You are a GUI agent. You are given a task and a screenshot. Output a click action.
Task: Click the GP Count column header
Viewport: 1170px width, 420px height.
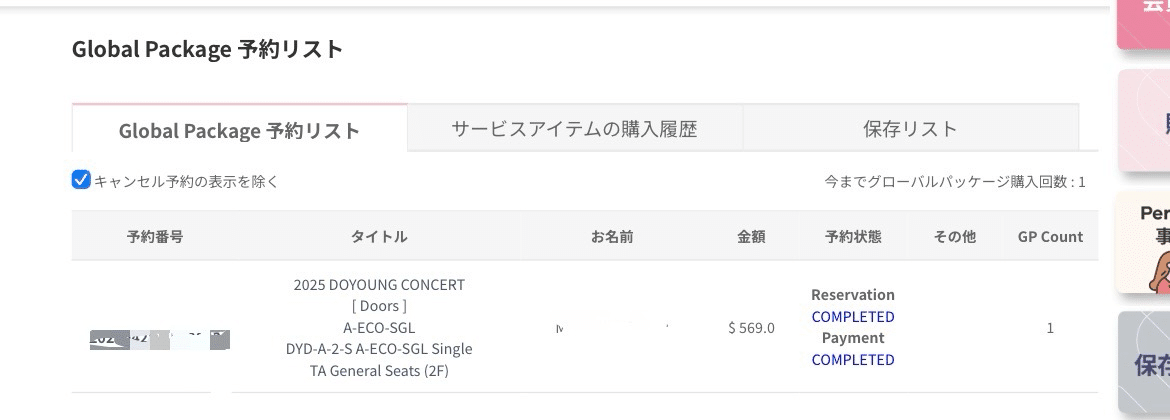(1050, 236)
